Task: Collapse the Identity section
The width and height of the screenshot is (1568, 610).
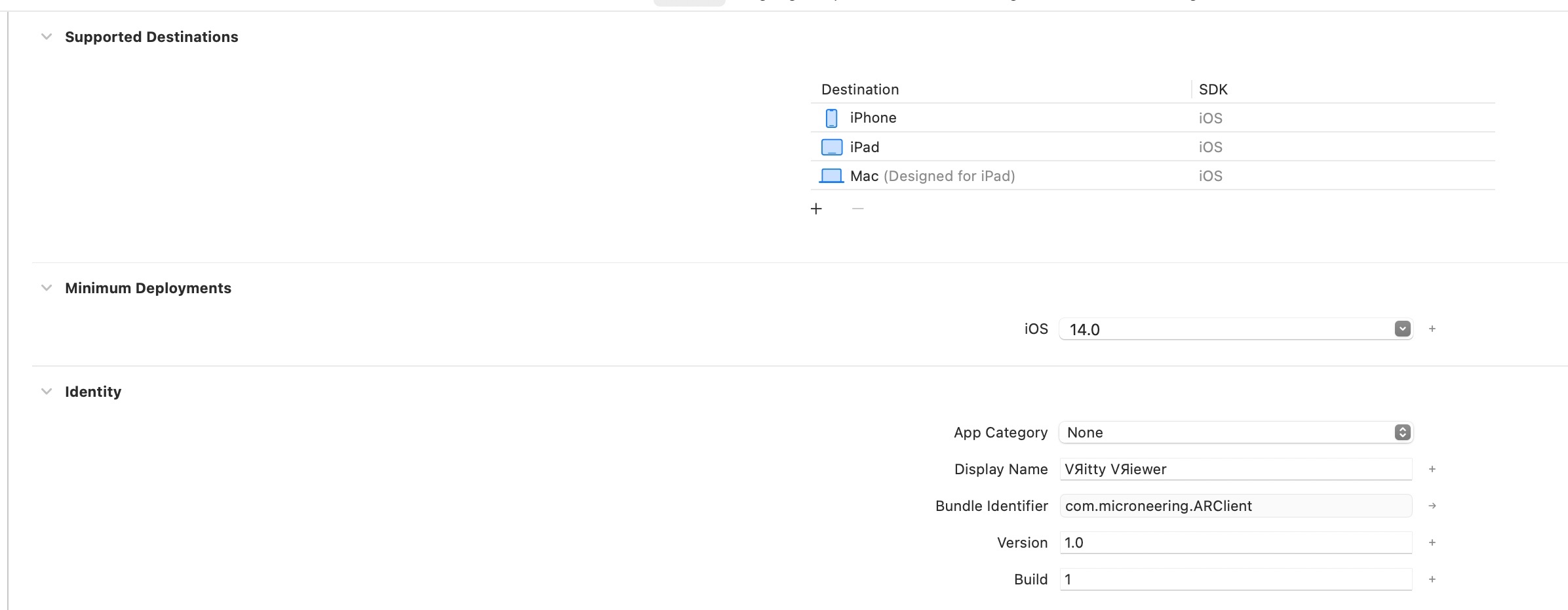Action: (x=47, y=392)
